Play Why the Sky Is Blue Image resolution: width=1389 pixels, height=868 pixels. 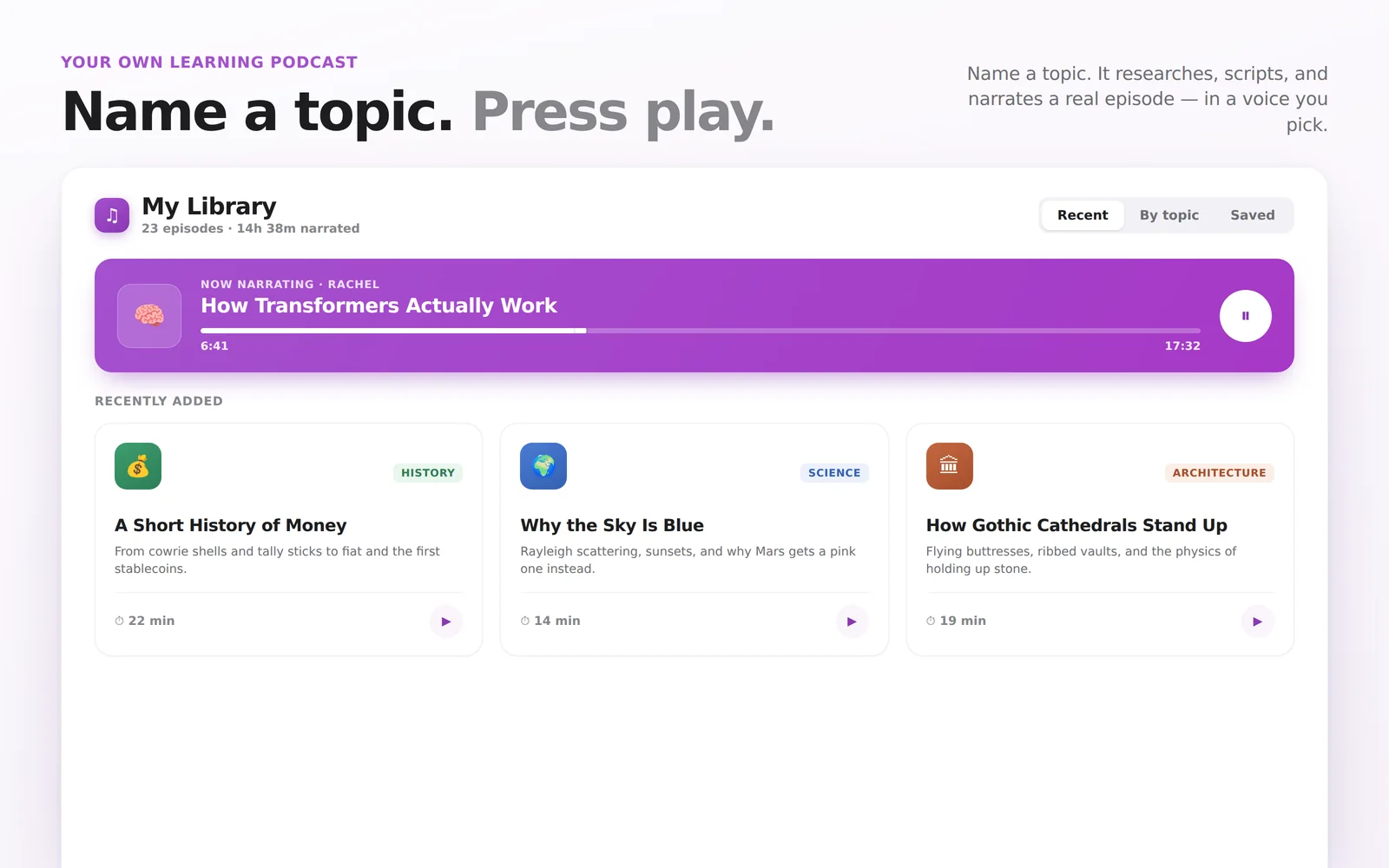pyautogui.click(x=852, y=621)
